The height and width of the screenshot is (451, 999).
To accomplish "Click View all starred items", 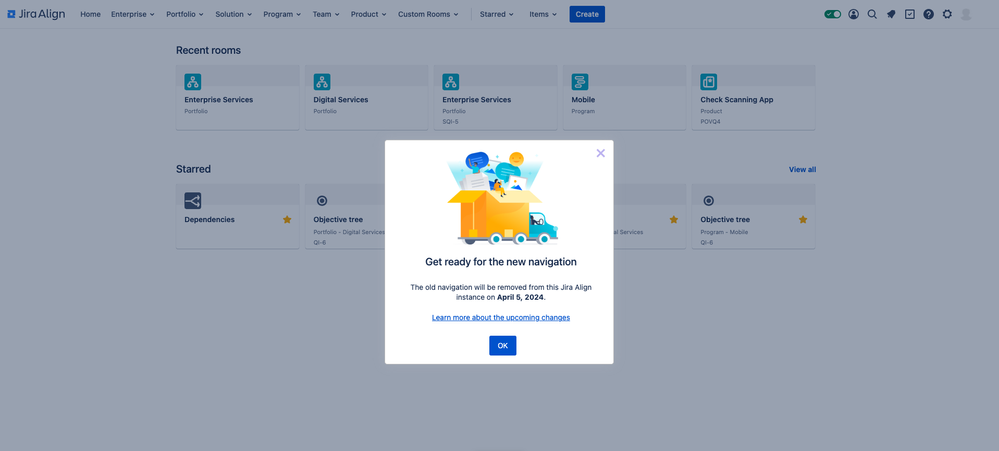I will 802,169.
